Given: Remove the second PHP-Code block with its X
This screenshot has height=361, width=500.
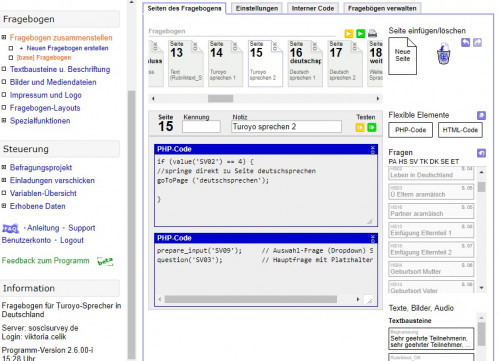Looking at the screenshot, I should pos(373,238).
